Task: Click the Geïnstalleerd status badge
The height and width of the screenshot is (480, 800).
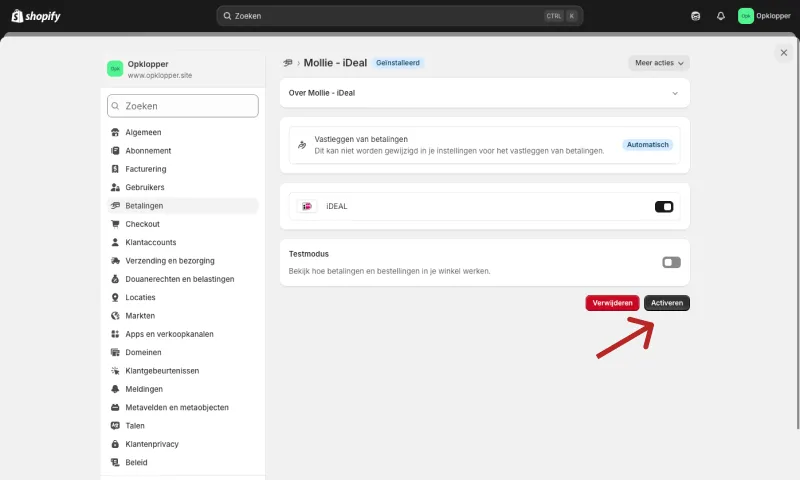Action: click(x=398, y=63)
